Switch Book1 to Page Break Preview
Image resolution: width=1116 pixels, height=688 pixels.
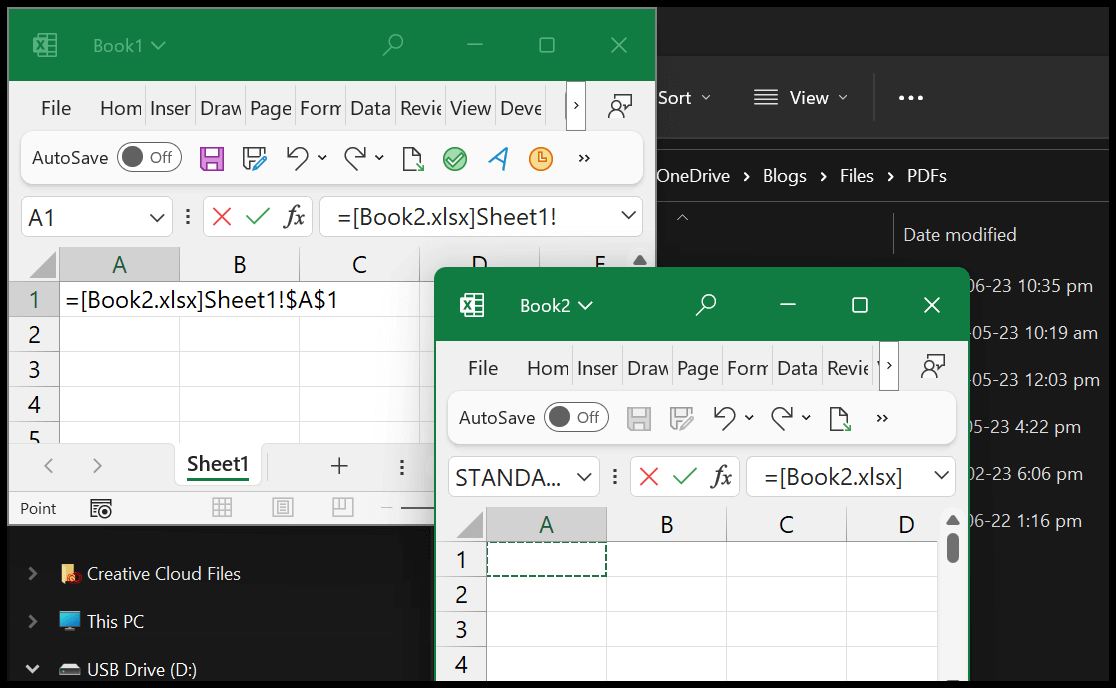coord(342,507)
